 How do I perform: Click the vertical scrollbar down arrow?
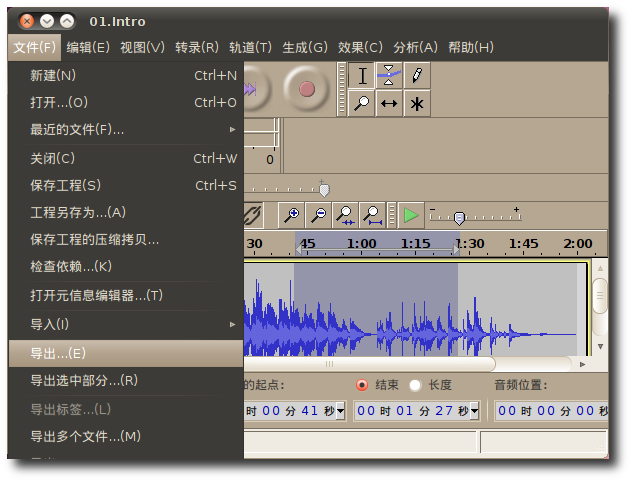[x=600, y=347]
